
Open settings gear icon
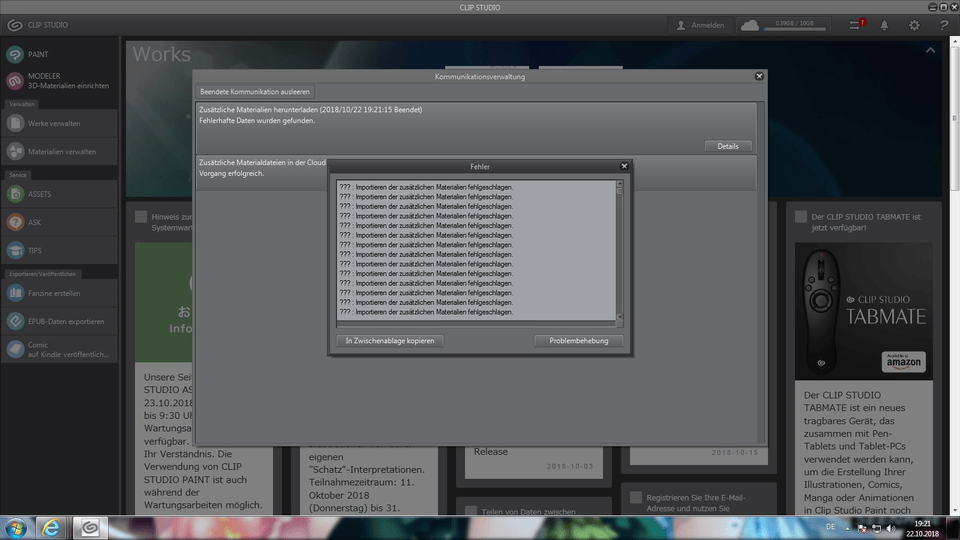pyautogui.click(x=914, y=25)
